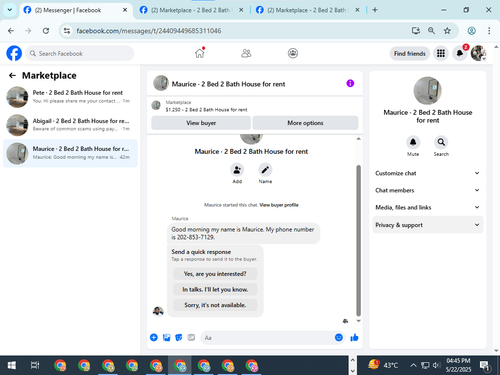Select Maurice's conversation in the list

click(x=70, y=153)
